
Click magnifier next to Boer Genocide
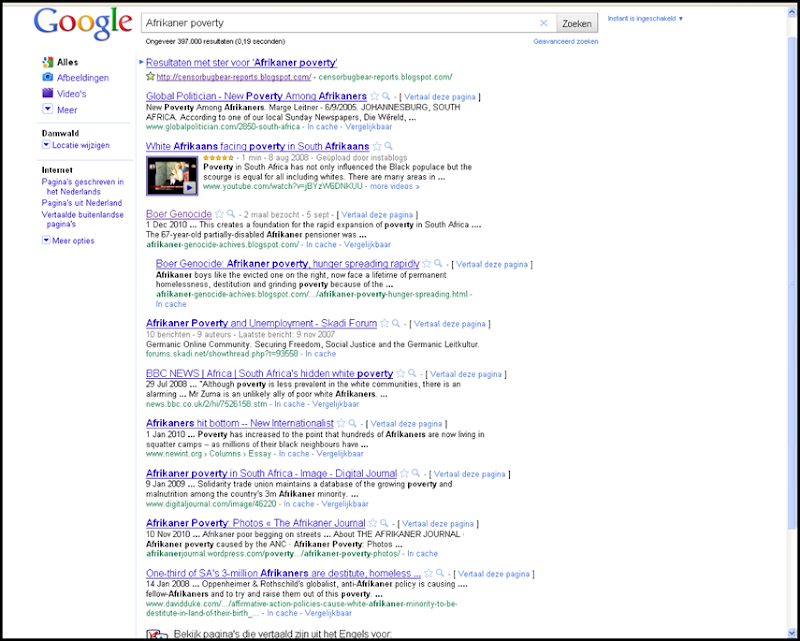point(231,214)
